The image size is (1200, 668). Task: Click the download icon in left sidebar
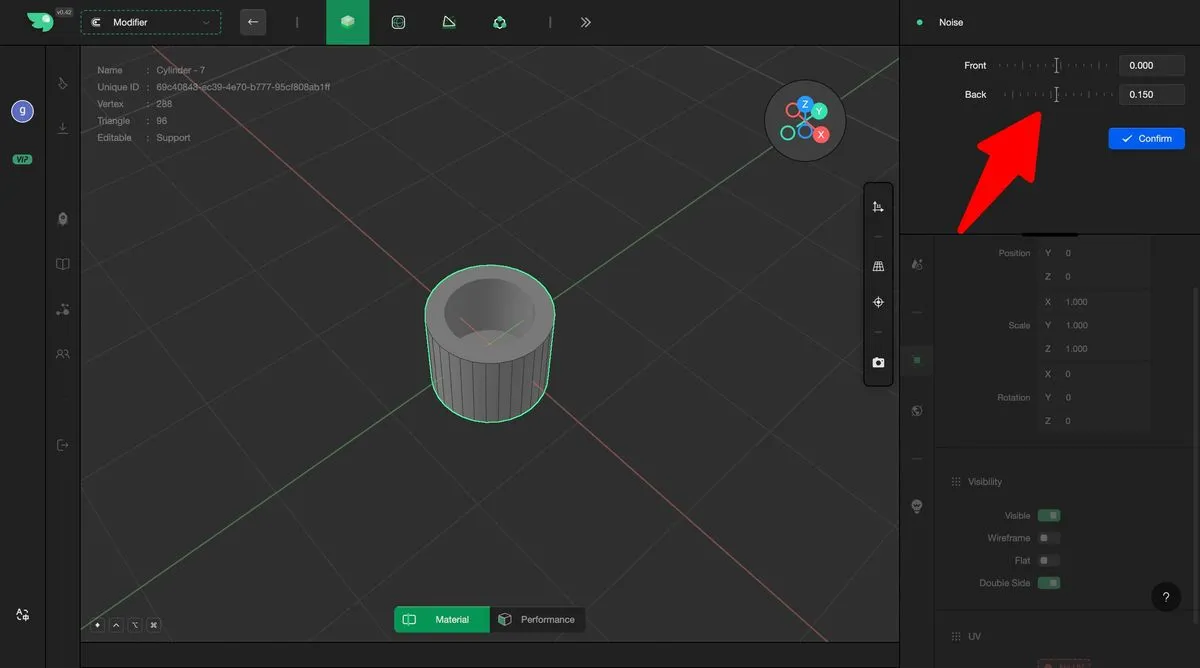coord(63,128)
